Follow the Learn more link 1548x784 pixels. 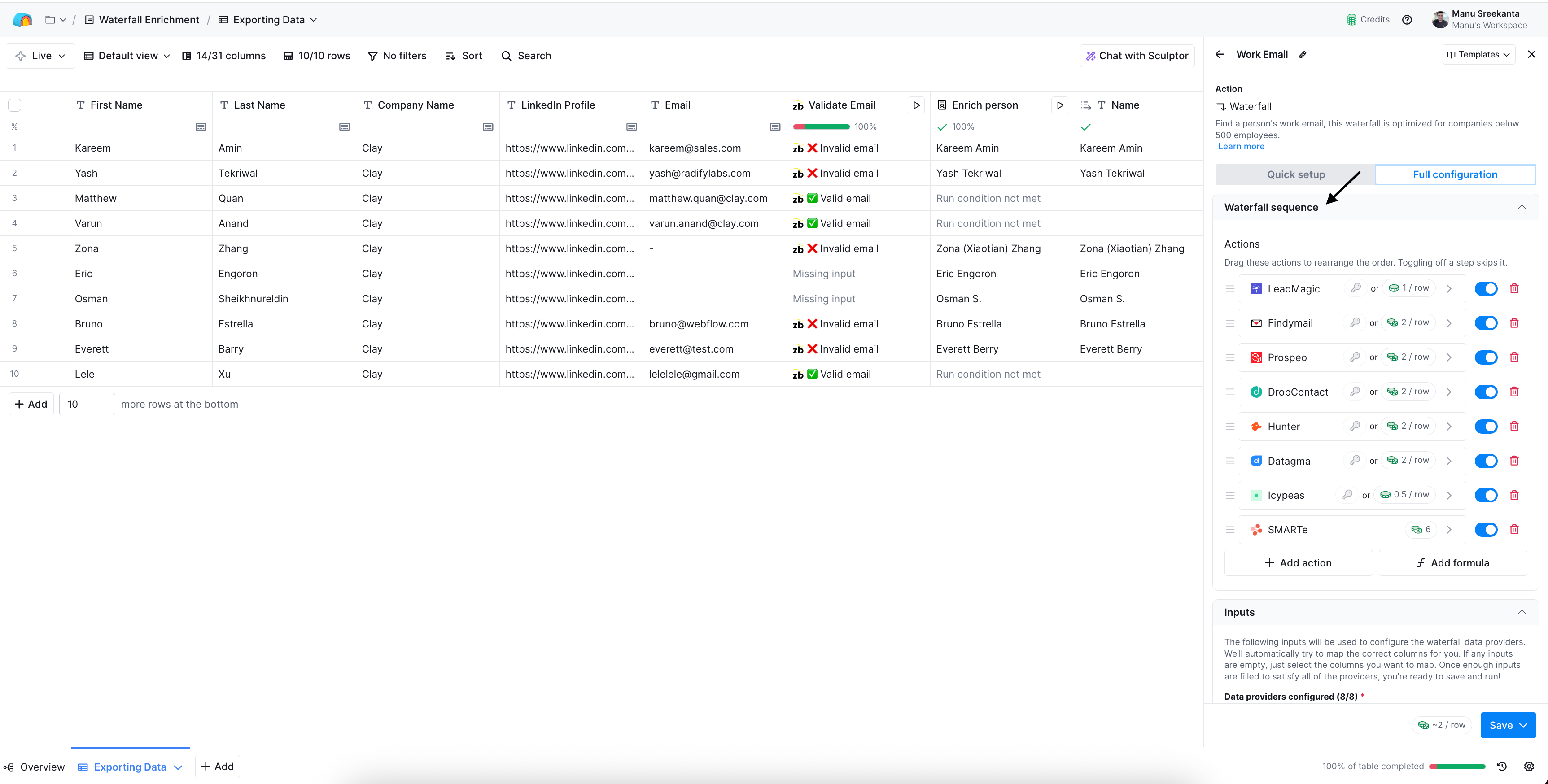point(1240,147)
